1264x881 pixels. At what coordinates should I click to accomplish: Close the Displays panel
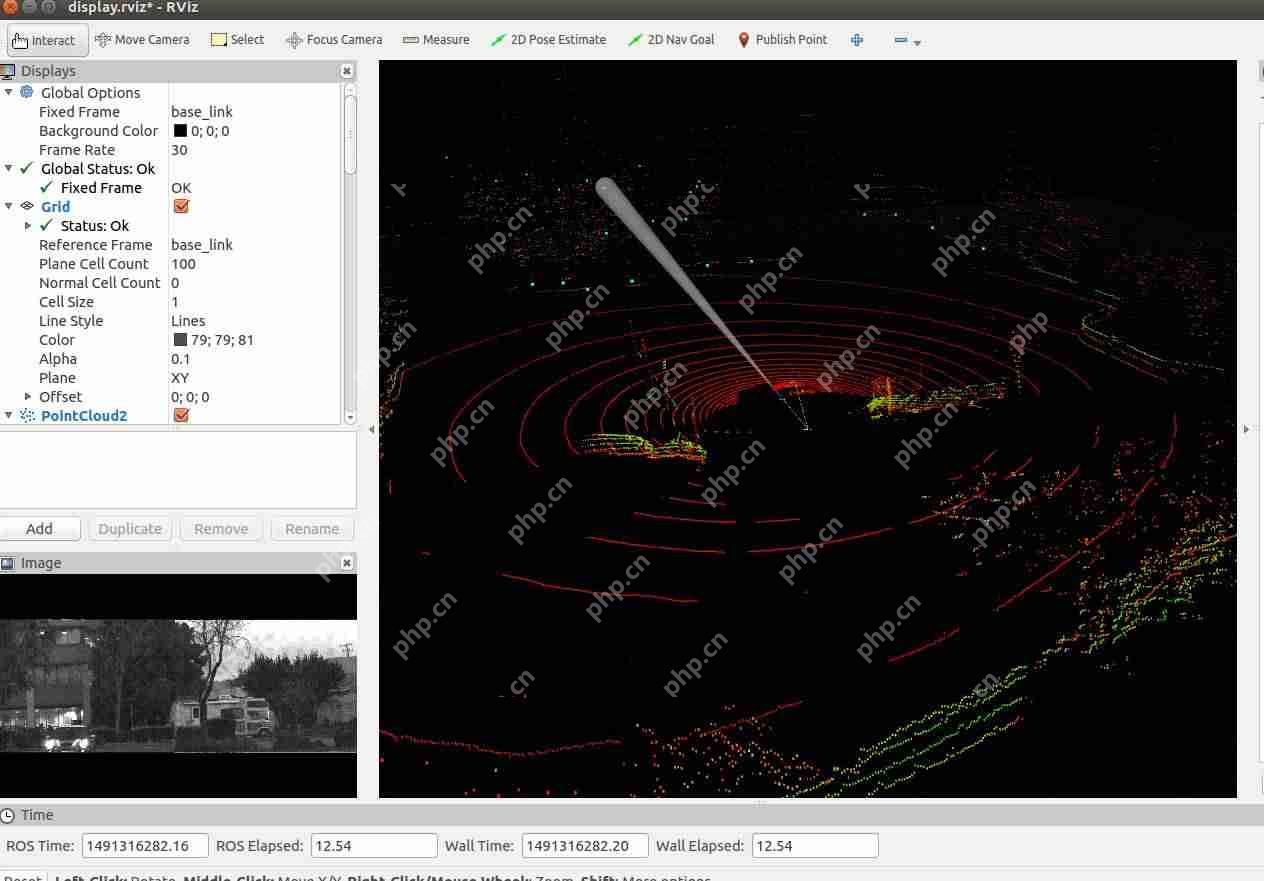(347, 71)
